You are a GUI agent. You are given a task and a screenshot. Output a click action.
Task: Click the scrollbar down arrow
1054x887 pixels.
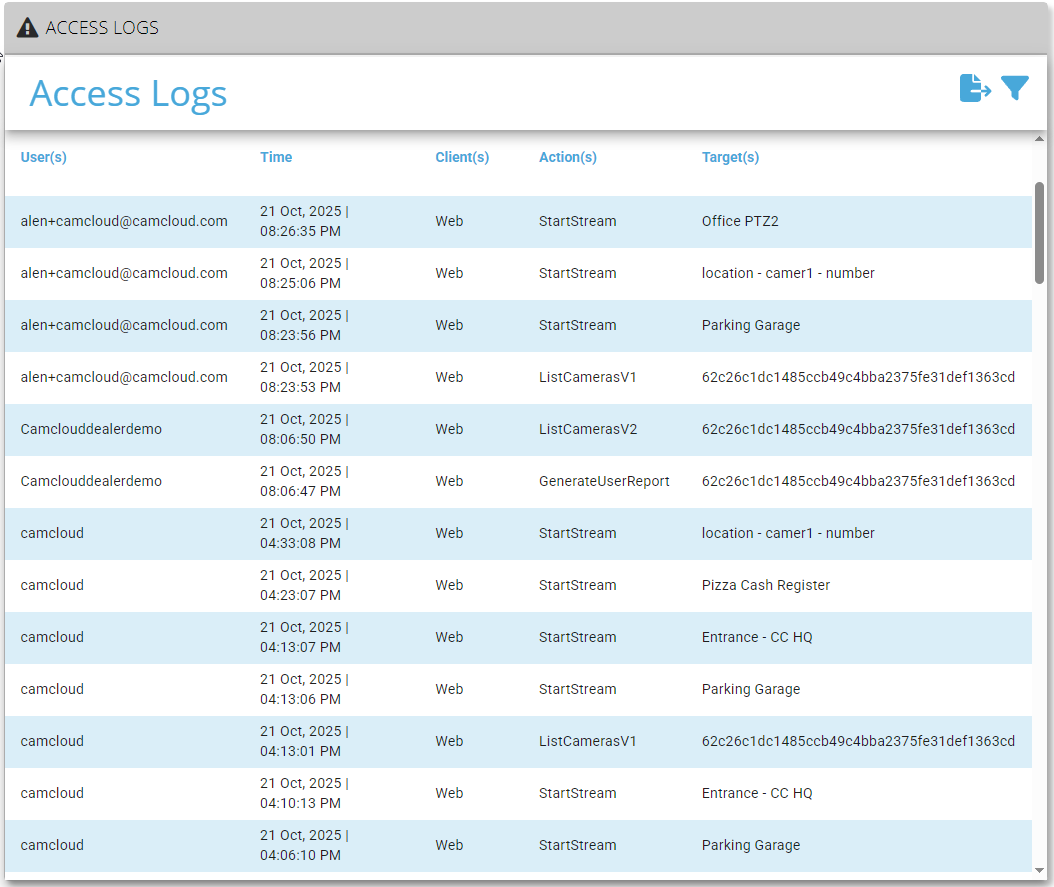click(x=1040, y=870)
